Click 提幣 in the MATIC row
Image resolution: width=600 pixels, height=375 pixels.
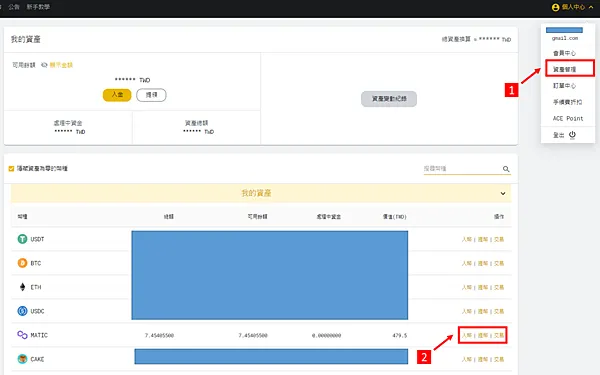coord(483,335)
